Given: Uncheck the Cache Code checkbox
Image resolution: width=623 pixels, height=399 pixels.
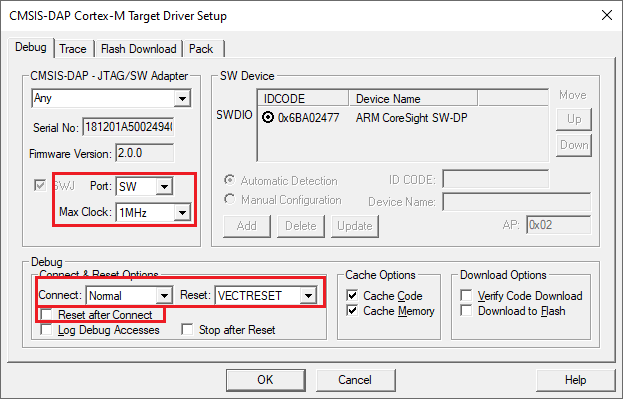Looking at the screenshot, I should pos(352,295).
